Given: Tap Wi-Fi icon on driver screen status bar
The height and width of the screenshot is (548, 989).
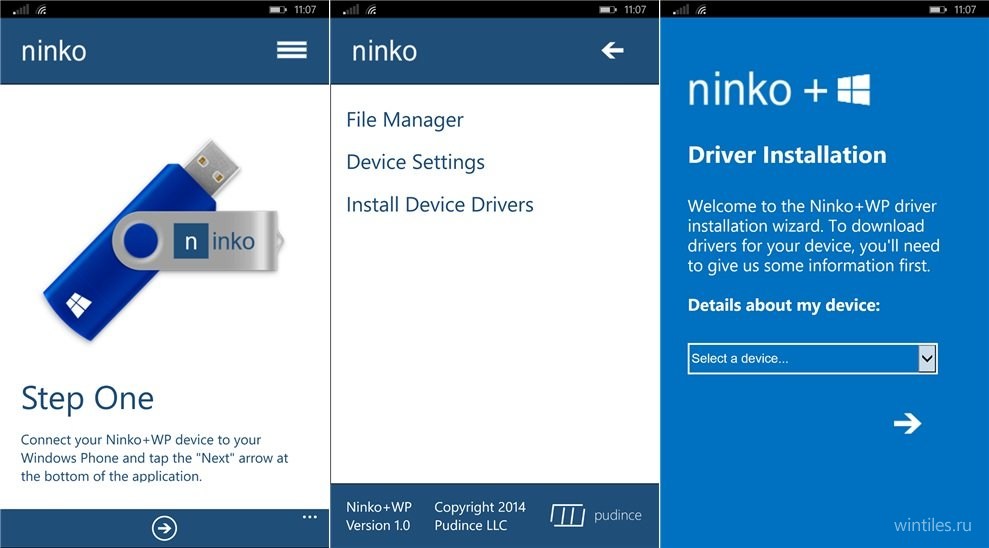Looking at the screenshot, I should (702, 9).
